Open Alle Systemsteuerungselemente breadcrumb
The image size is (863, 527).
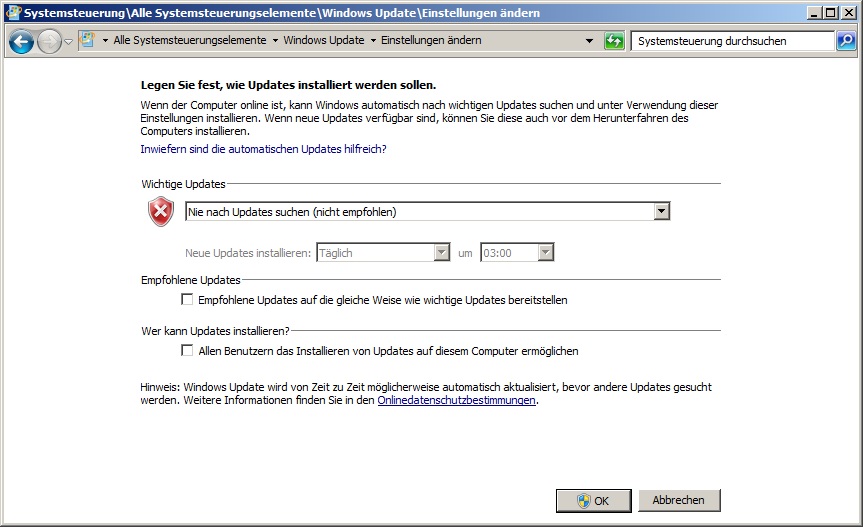click(190, 40)
